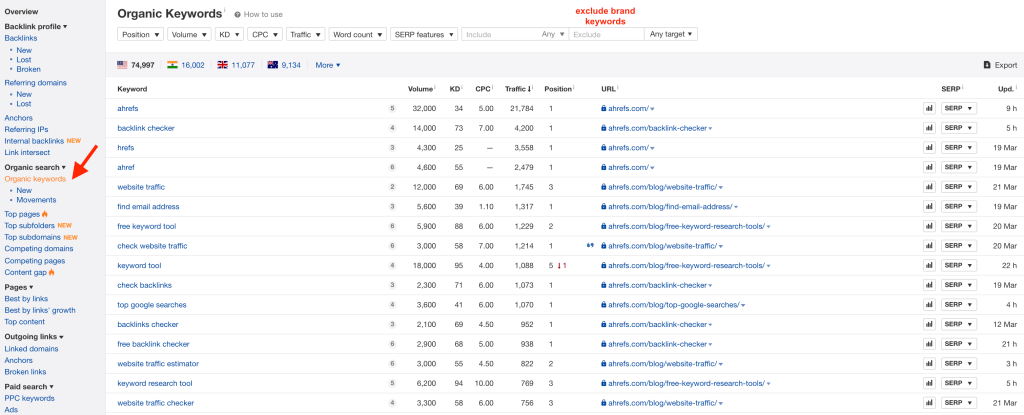Image resolution: width=1024 pixels, height=415 pixels.
Task: Open the find email address keyword link
Action: click(x=148, y=207)
